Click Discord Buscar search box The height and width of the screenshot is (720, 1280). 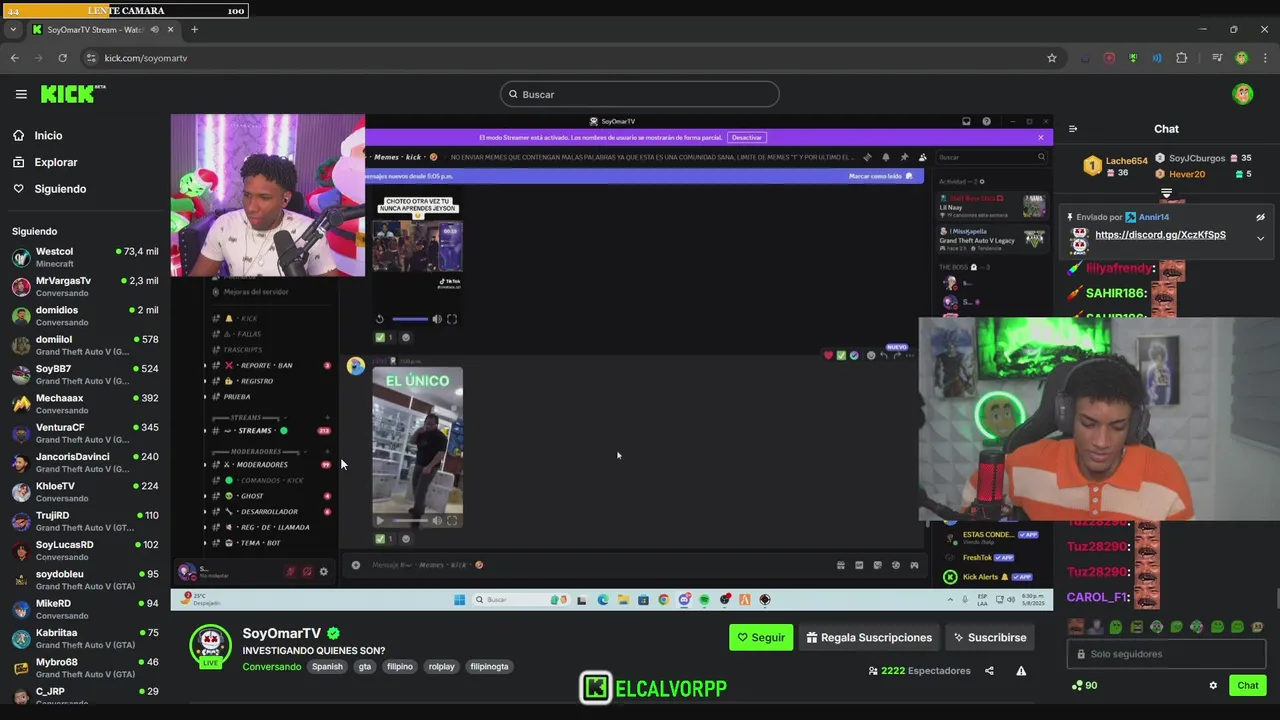[992, 157]
